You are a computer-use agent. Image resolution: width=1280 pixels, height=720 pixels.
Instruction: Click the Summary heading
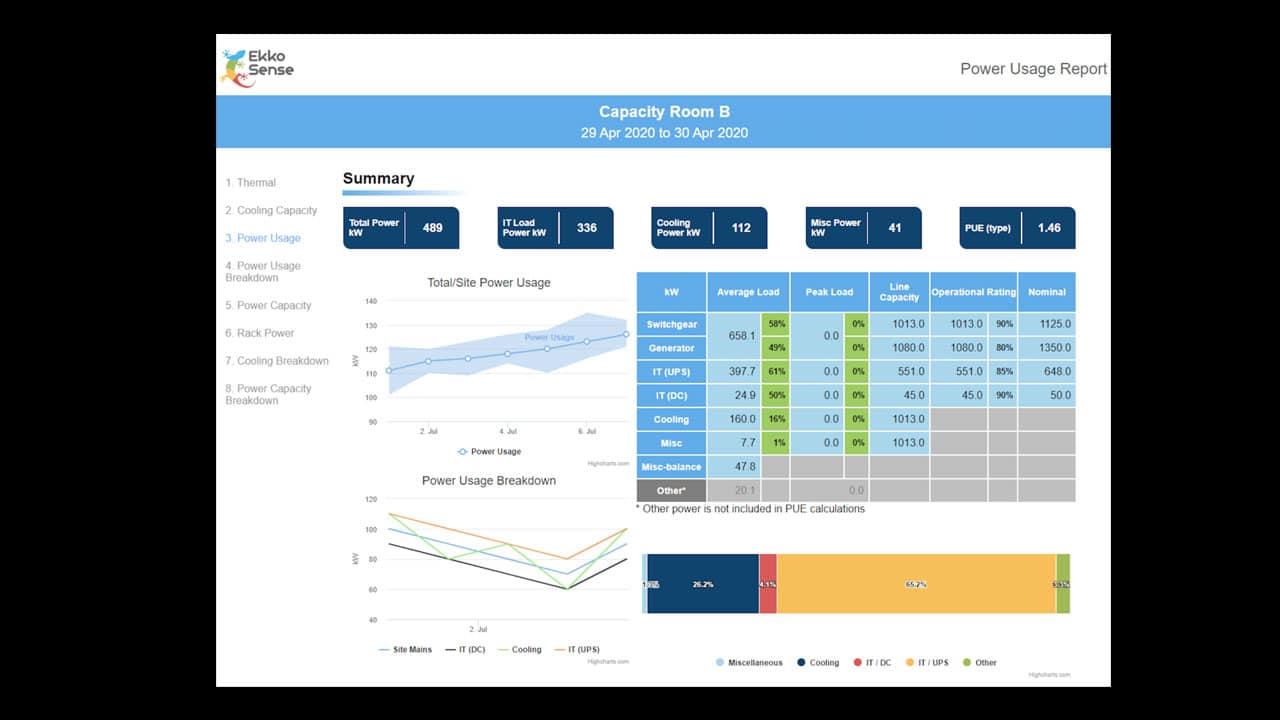click(x=378, y=179)
